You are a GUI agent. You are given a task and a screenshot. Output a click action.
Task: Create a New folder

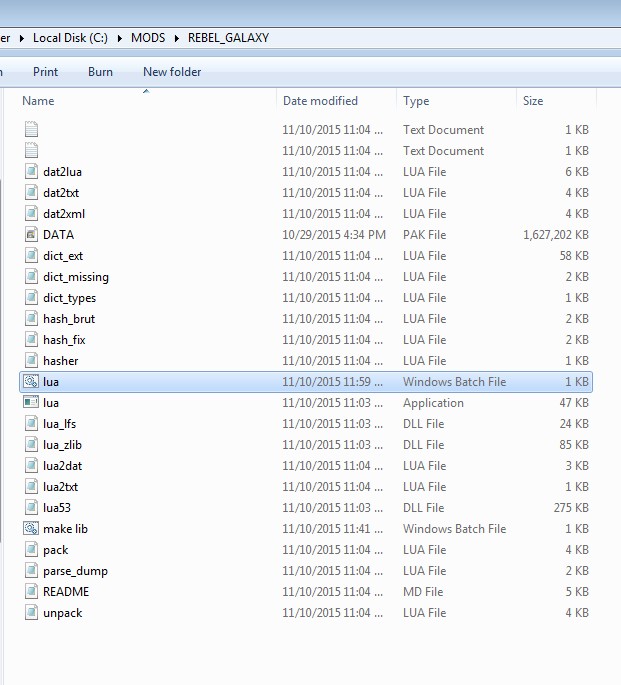tap(172, 72)
